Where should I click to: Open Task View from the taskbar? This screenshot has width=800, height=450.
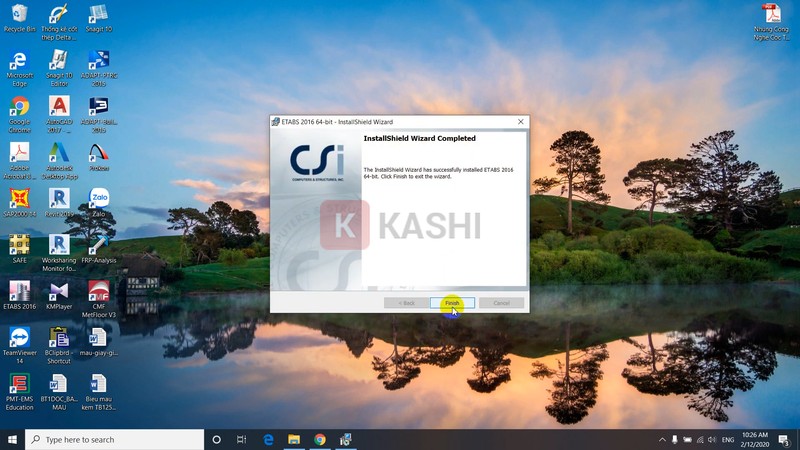[x=242, y=439]
